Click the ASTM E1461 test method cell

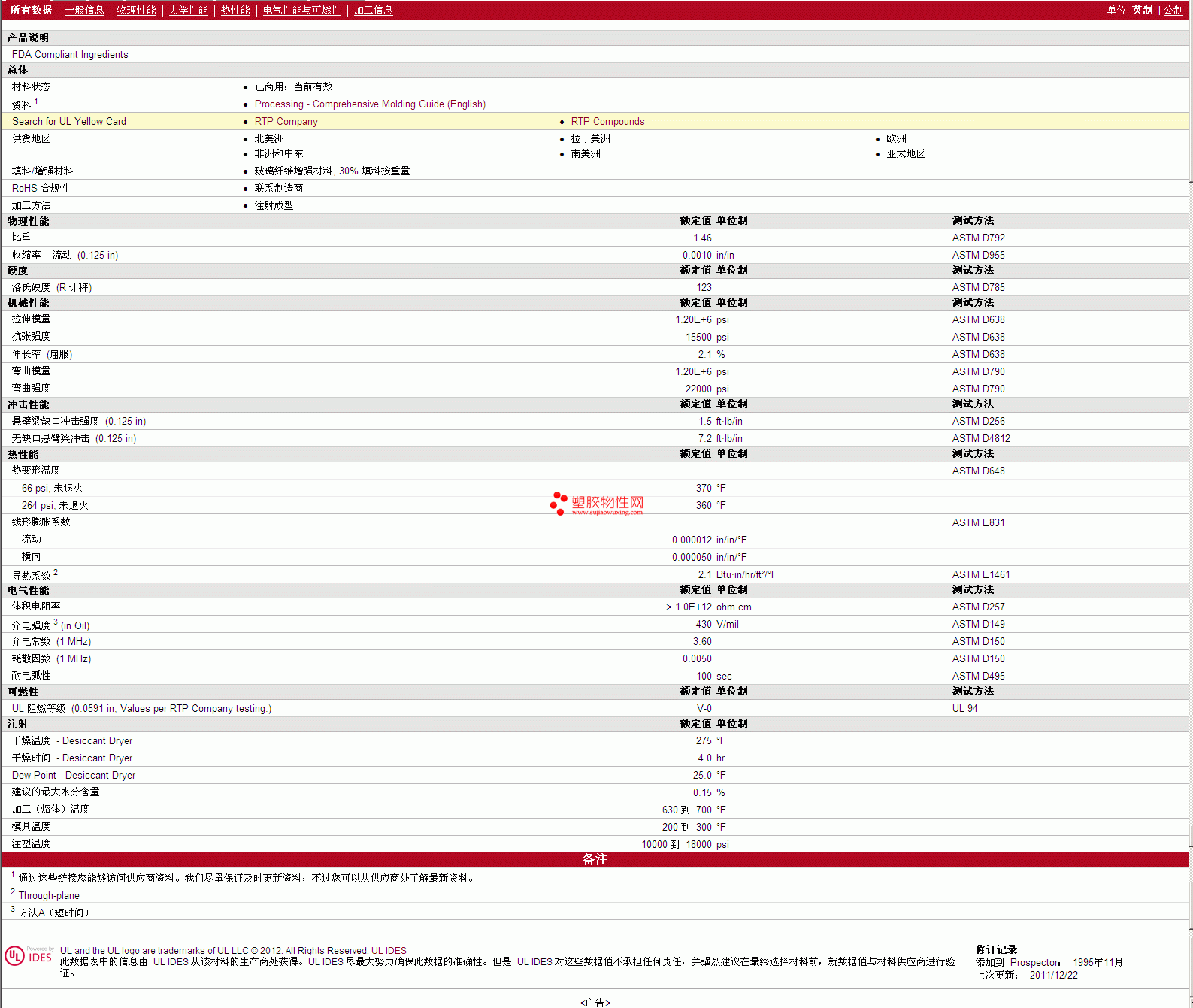tap(981, 574)
